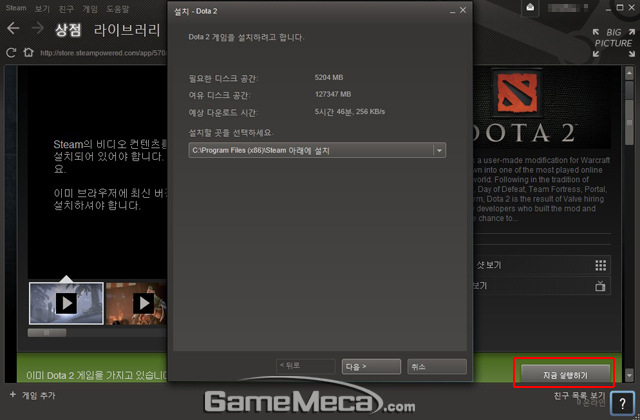Open the 친구 menu
640x420 pixels.
pos(66,9)
